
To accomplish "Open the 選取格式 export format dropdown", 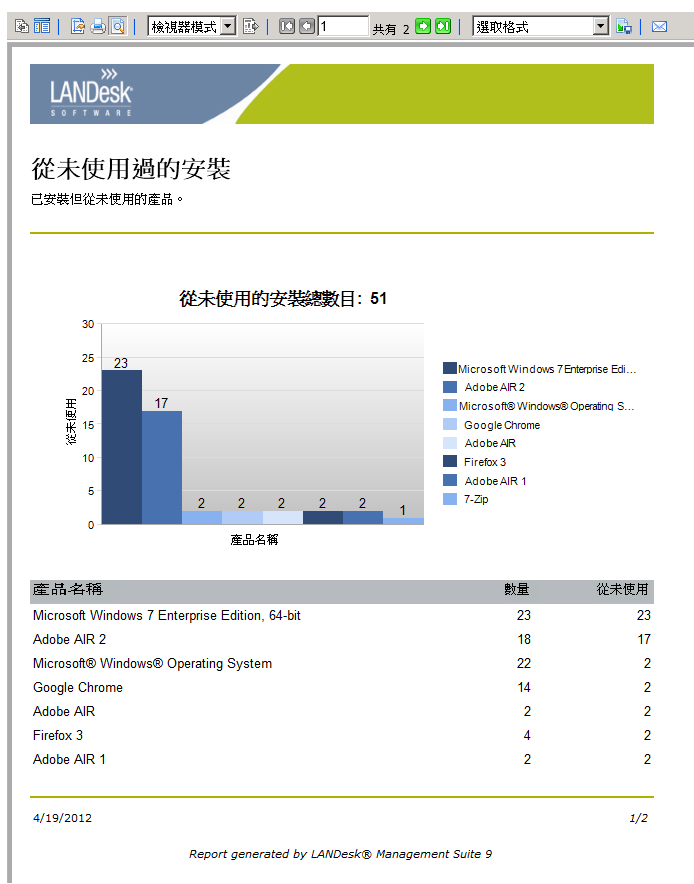I will click(541, 26).
